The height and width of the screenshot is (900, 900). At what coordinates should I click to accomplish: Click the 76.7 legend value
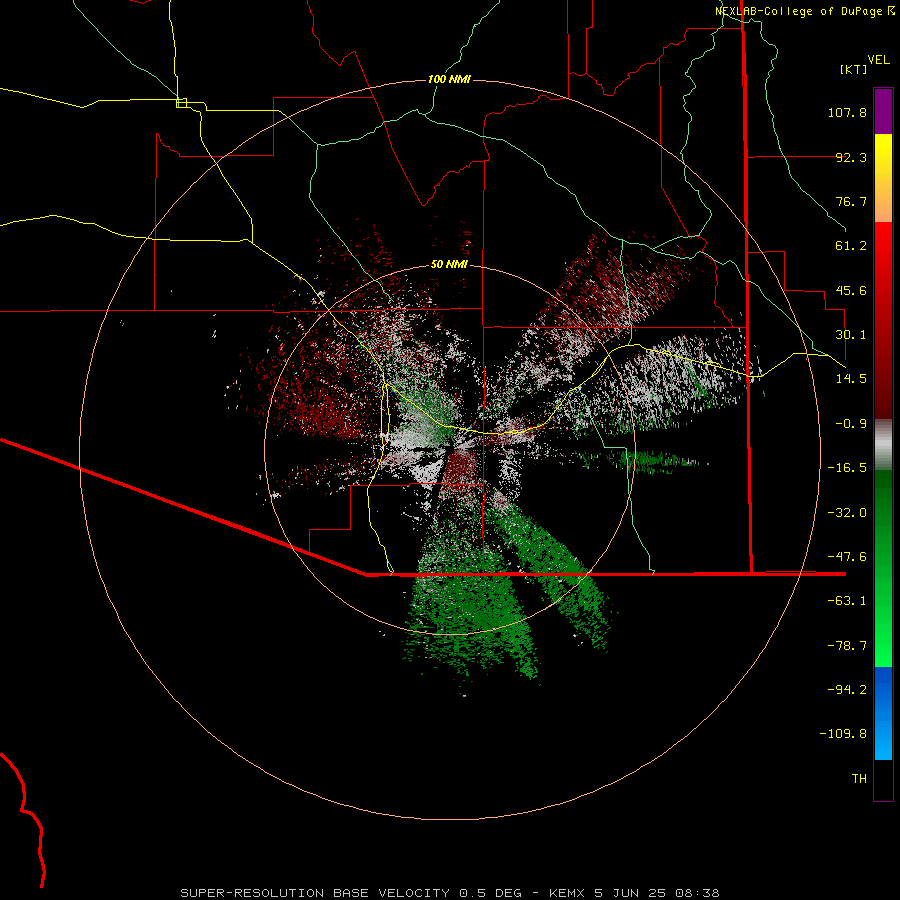coord(851,201)
